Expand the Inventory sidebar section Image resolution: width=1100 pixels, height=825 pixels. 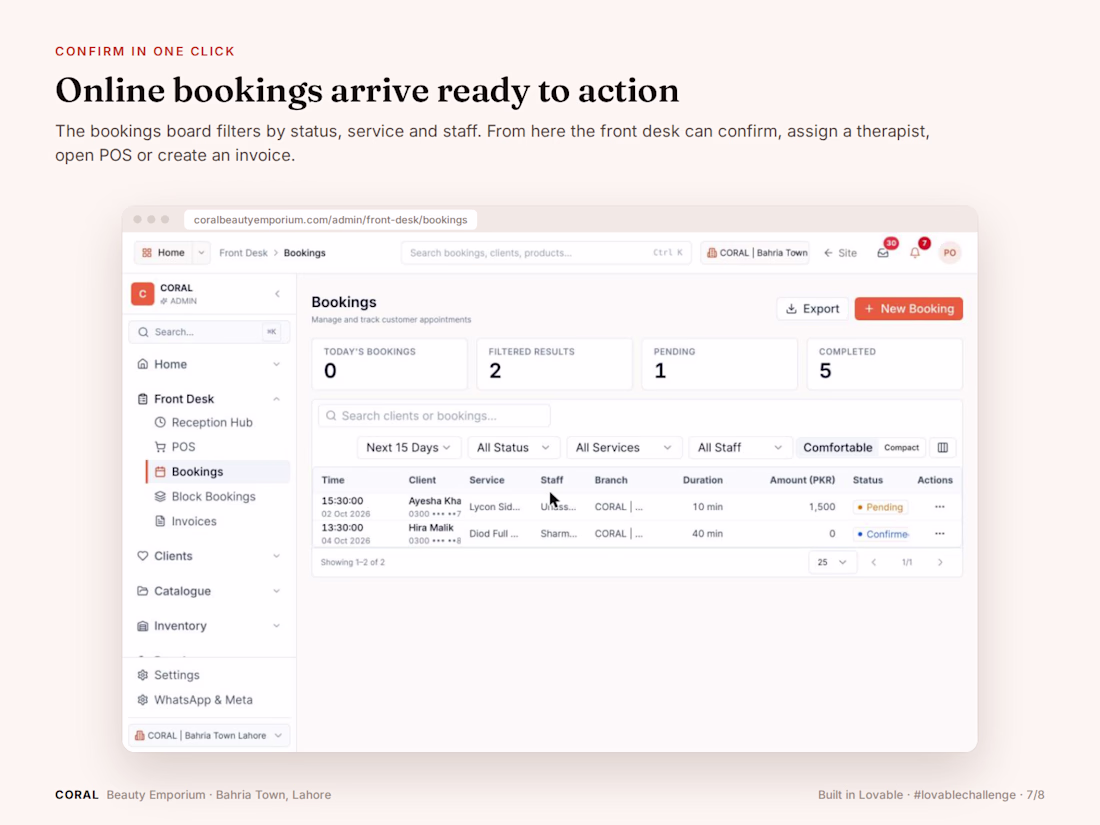pos(210,626)
